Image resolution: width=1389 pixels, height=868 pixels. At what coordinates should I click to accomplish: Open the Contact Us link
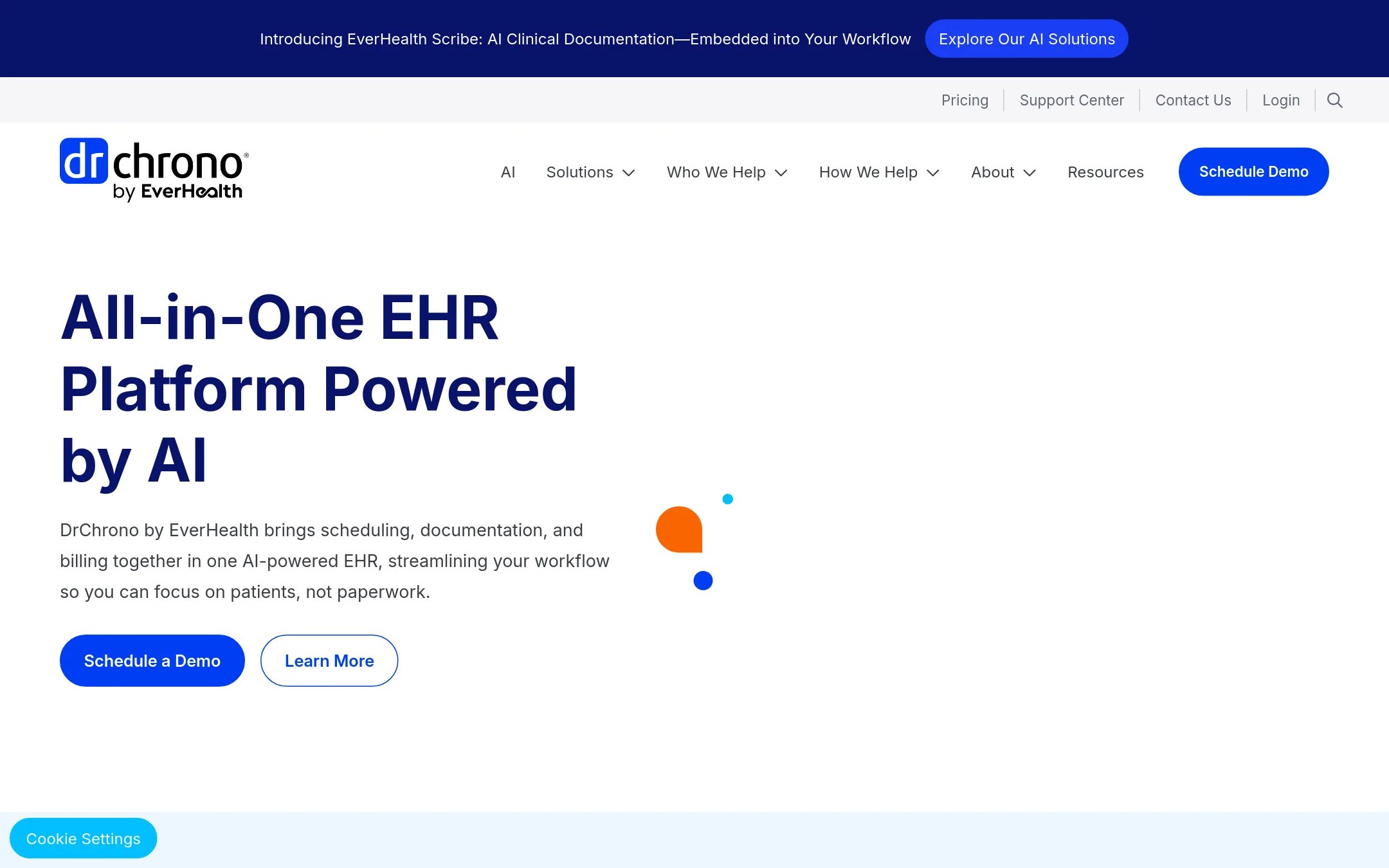[1193, 100]
